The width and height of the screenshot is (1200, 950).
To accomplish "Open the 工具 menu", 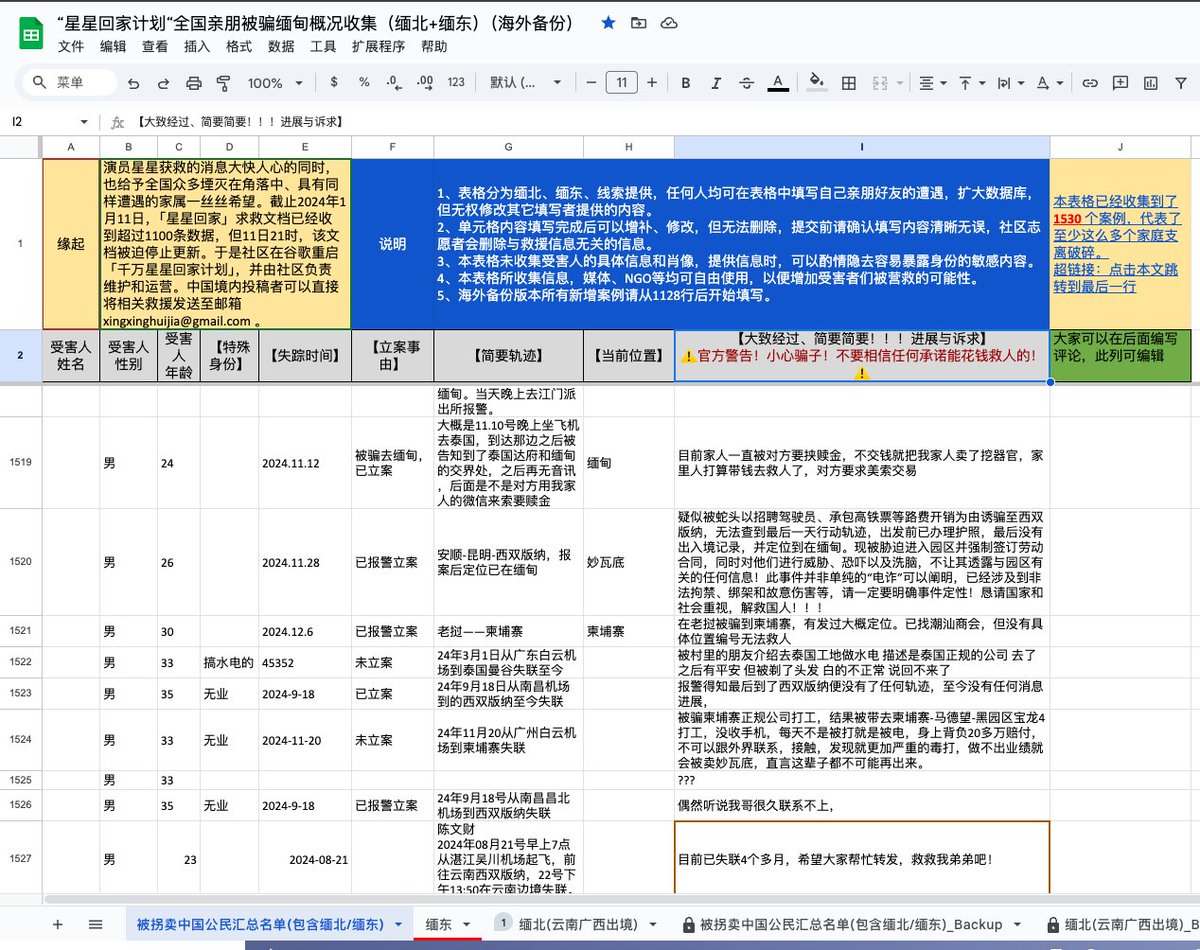I will (x=323, y=46).
